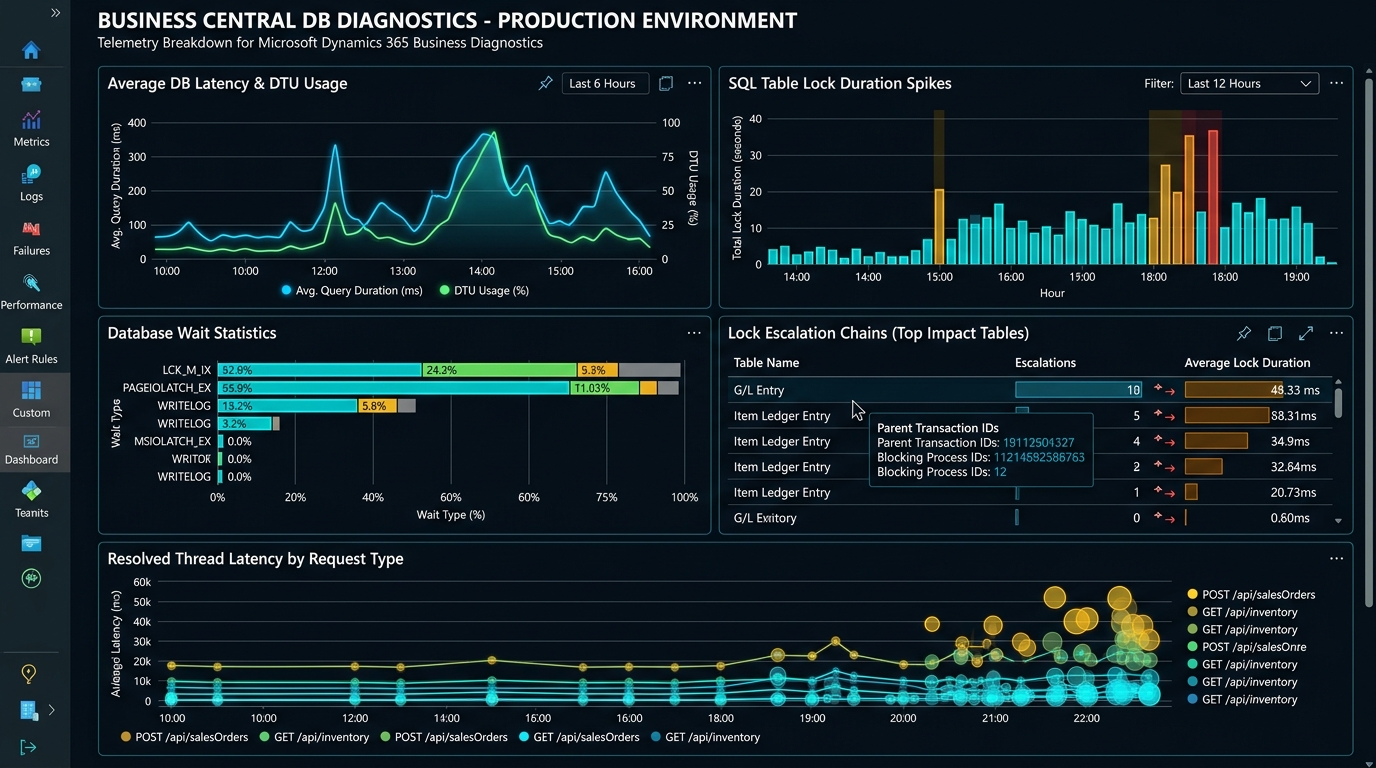Click Blocking Process ID 12 link
Image resolution: width=1376 pixels, height=768 pixels.
coord(1000,472)
